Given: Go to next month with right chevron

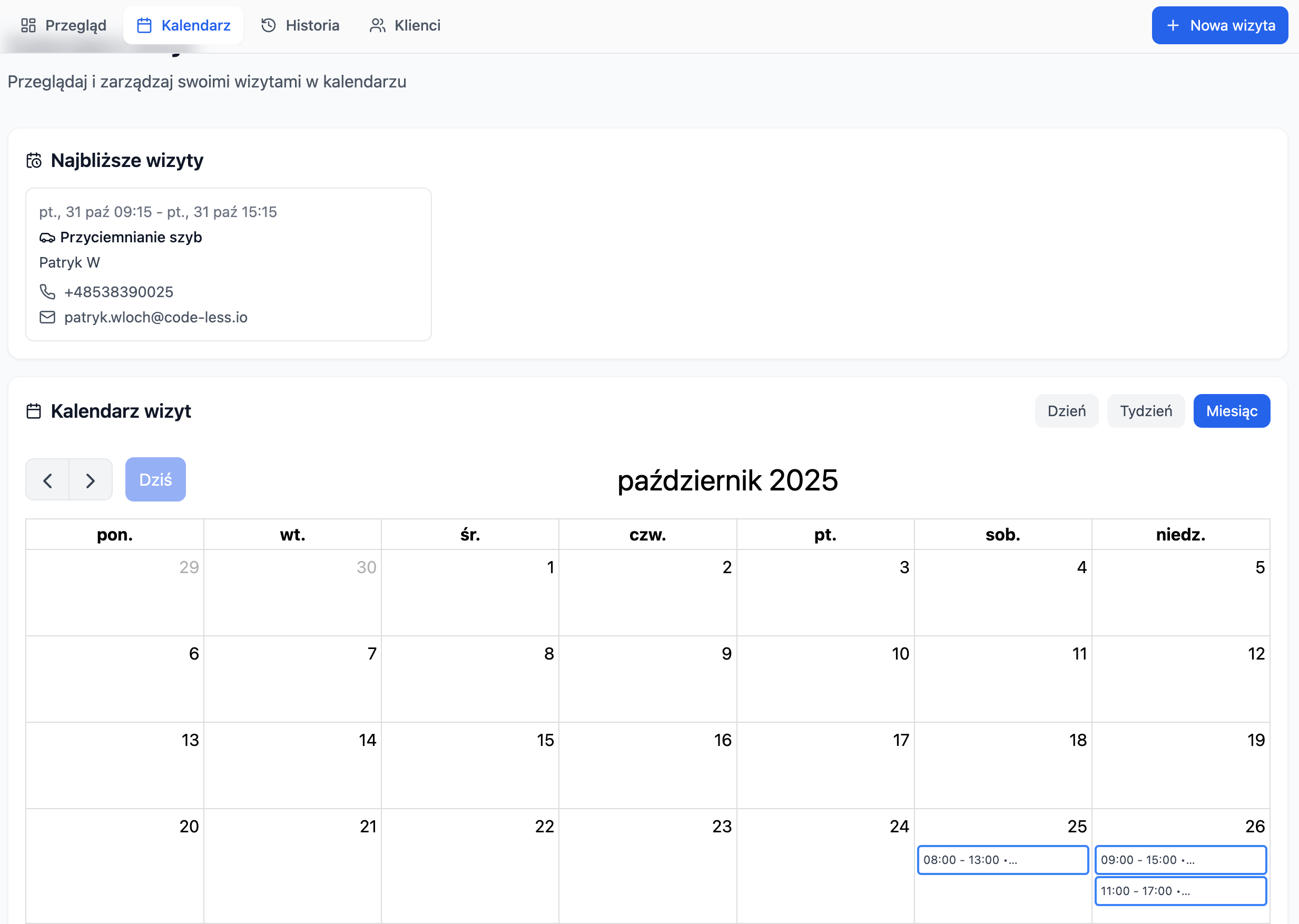Looking at the screenshot, I should click(x=91, y=480).
